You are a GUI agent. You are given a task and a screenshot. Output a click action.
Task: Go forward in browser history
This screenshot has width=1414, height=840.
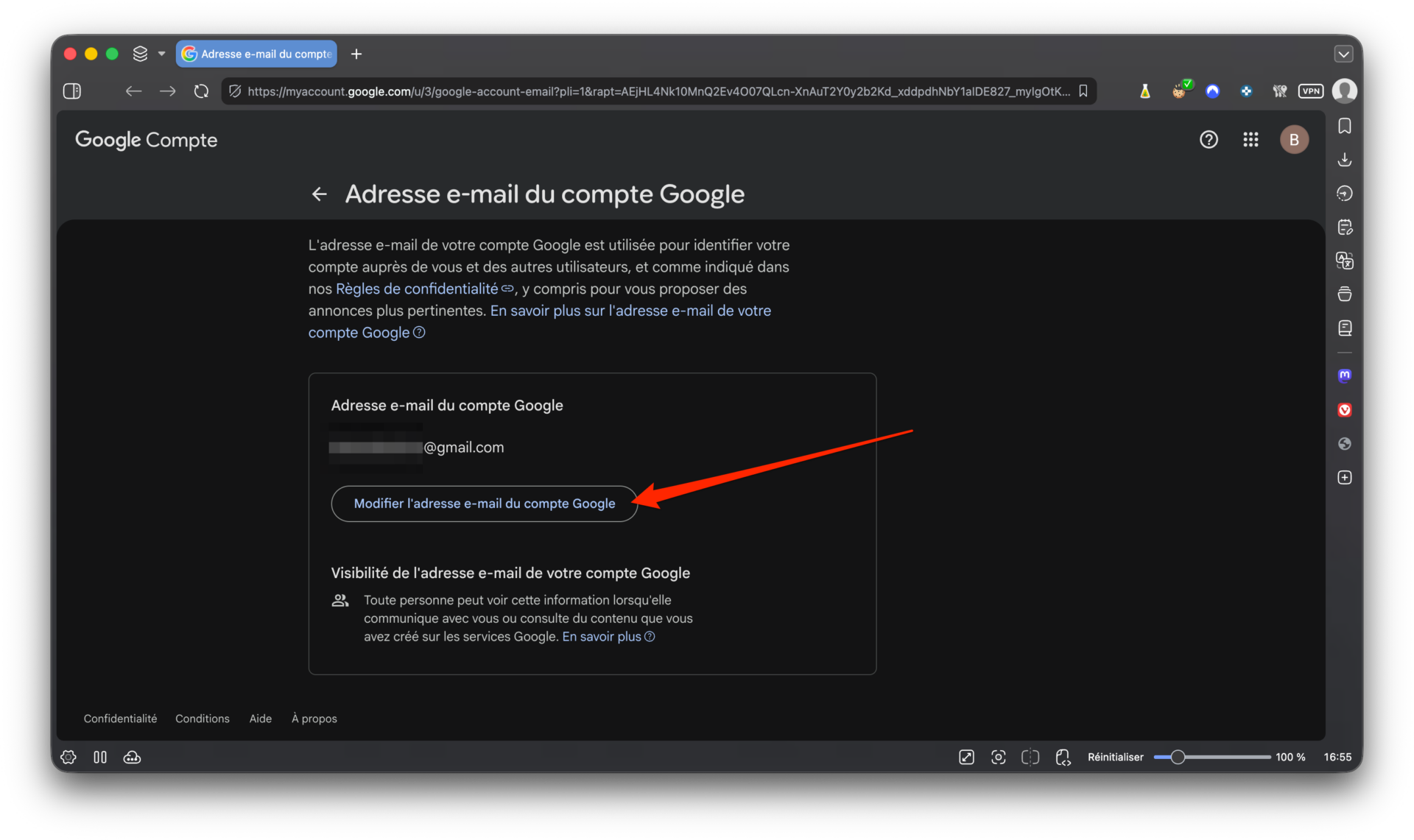[168, 91]
